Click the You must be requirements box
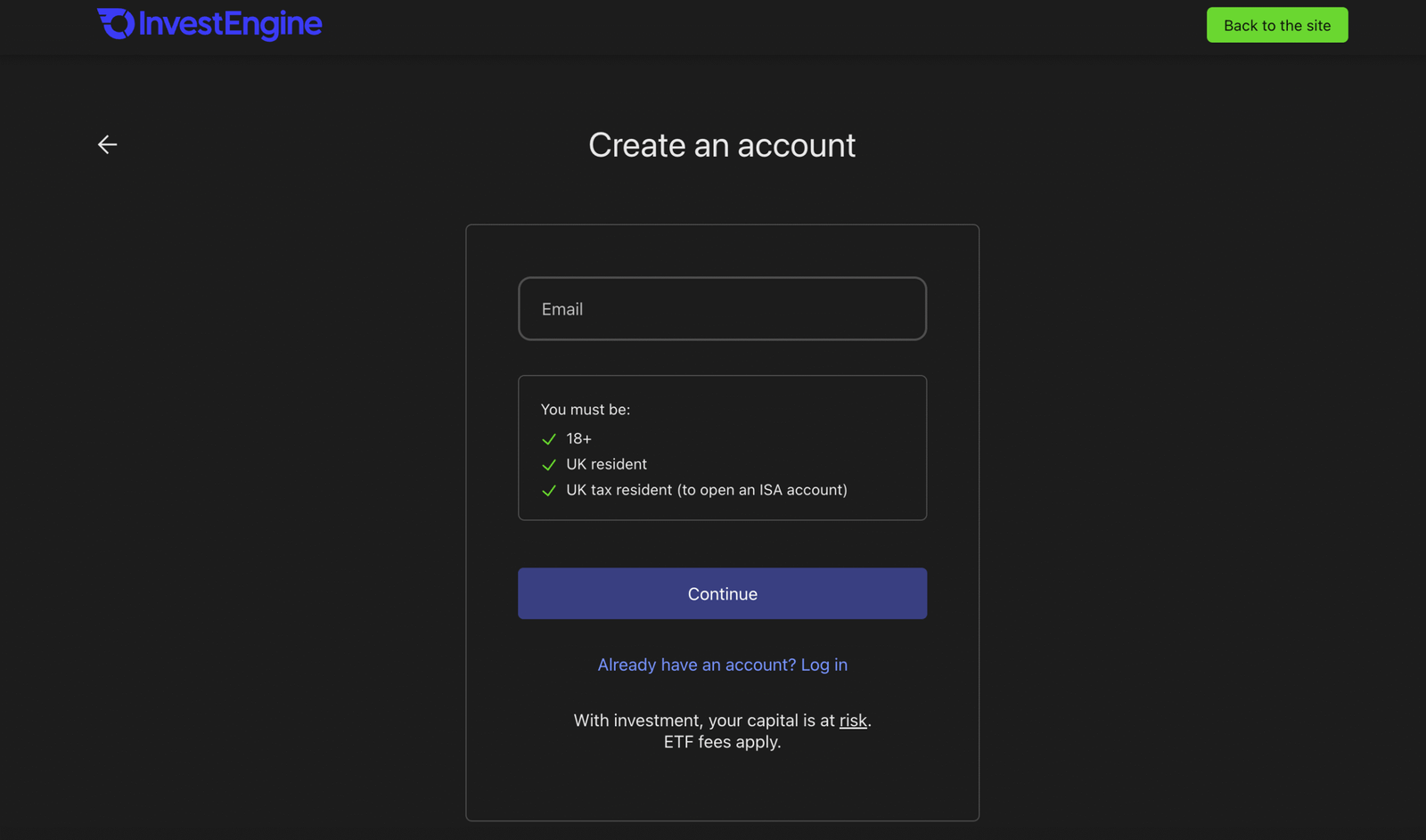 click(x=722, y=447)
